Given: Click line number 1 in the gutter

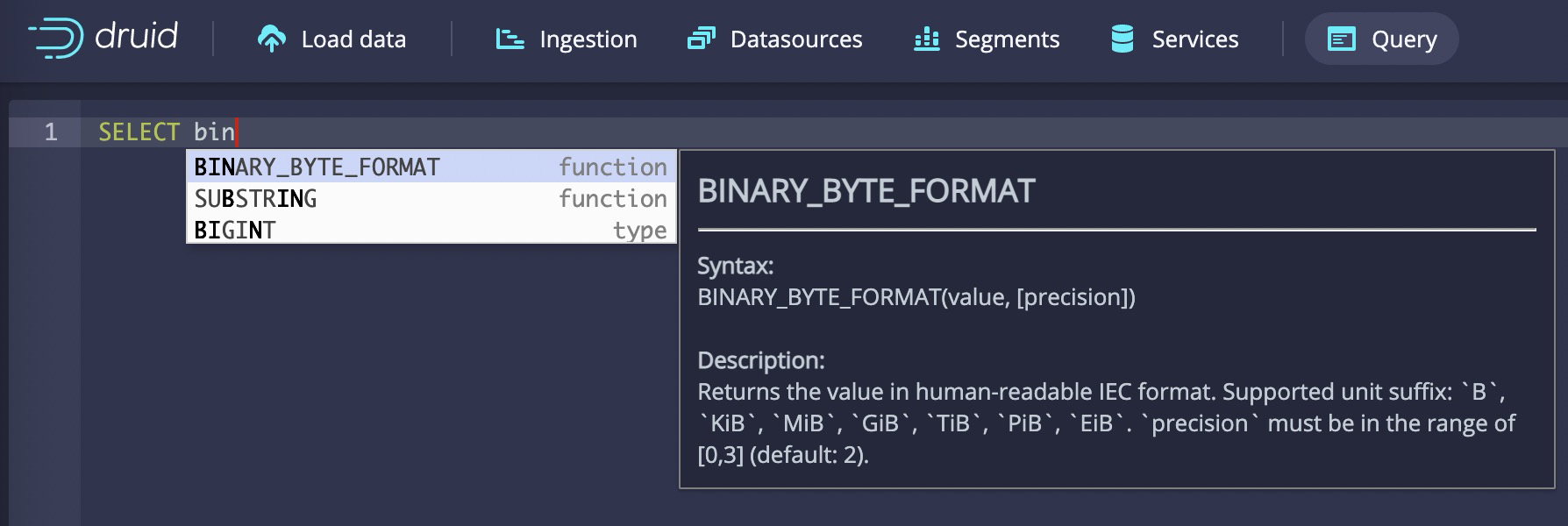Looking at the screenshot, I should 51,132.
